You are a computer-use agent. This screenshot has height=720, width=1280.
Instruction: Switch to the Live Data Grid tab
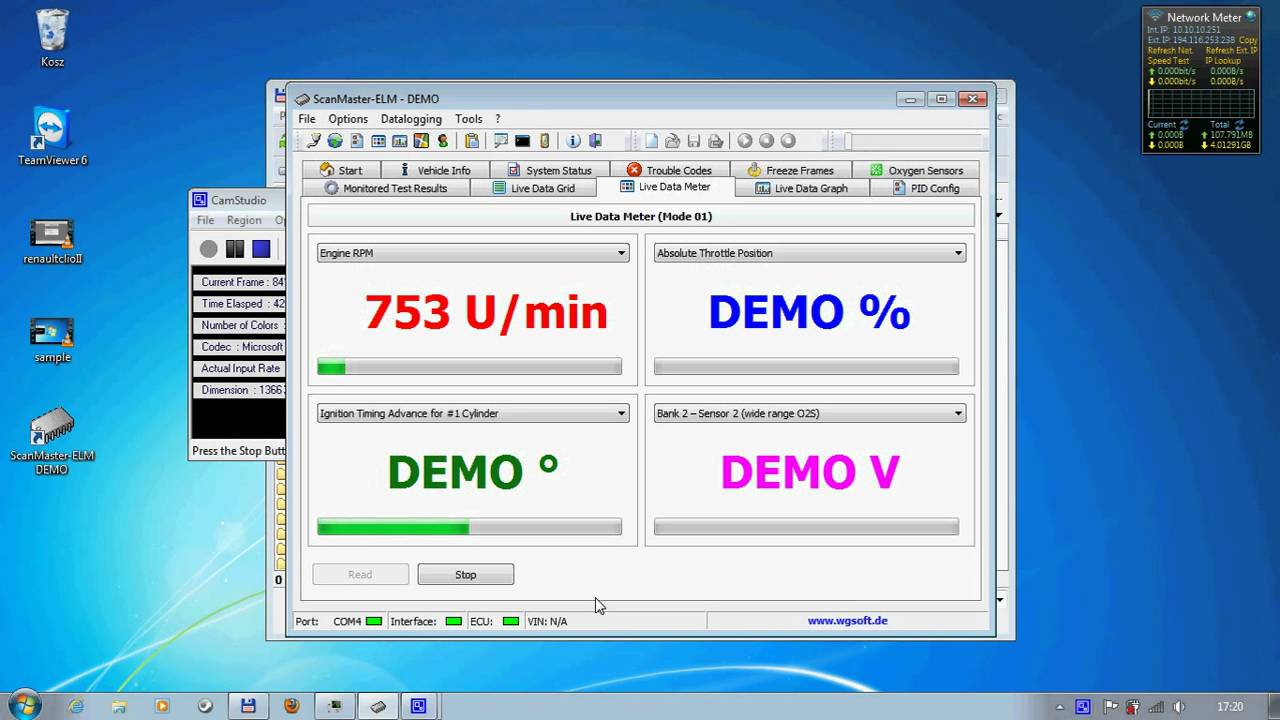(x=534, y=188)
